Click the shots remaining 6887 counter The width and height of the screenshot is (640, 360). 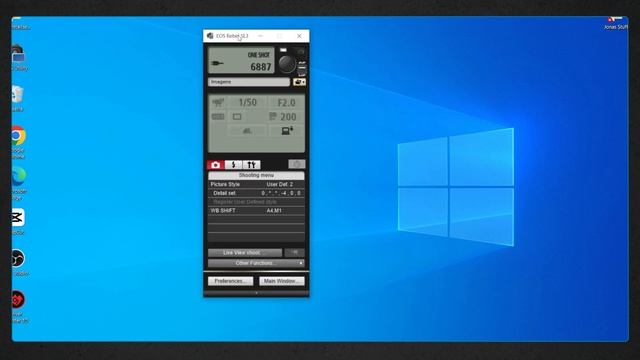coord(261,67)
